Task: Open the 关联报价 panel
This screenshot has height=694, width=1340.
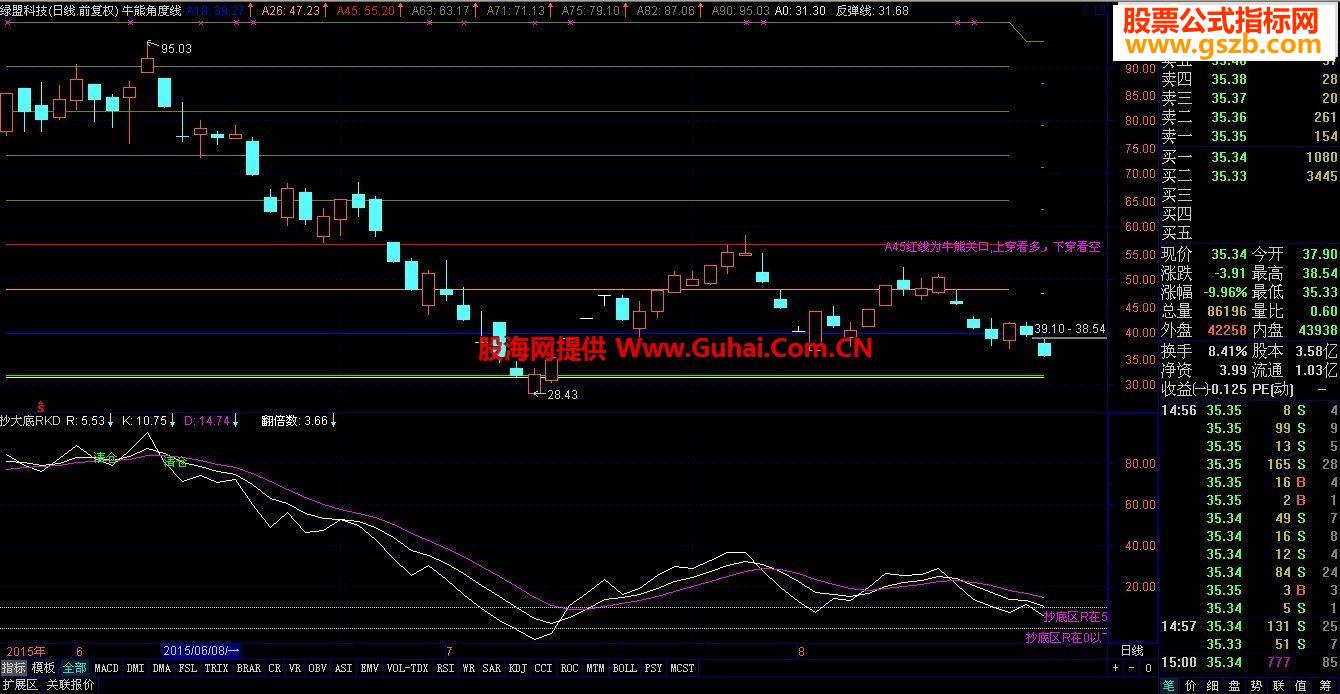Action: point(70,685)
